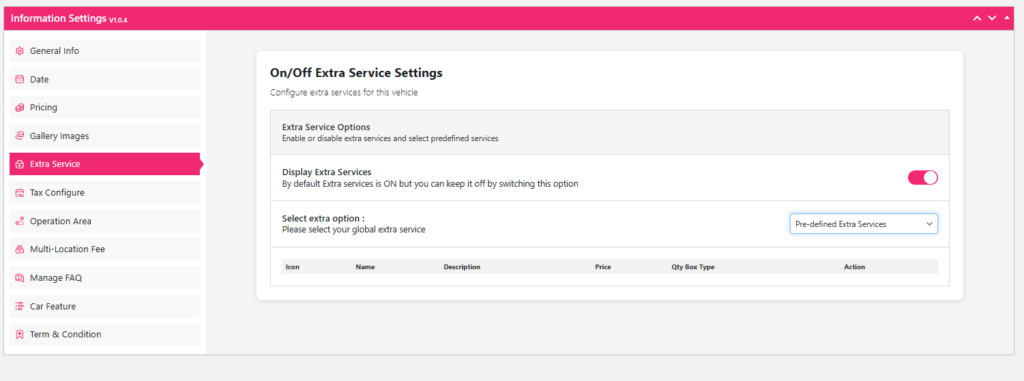Click the Extra Service icon
1024x381 pixels.
(20, 164)
